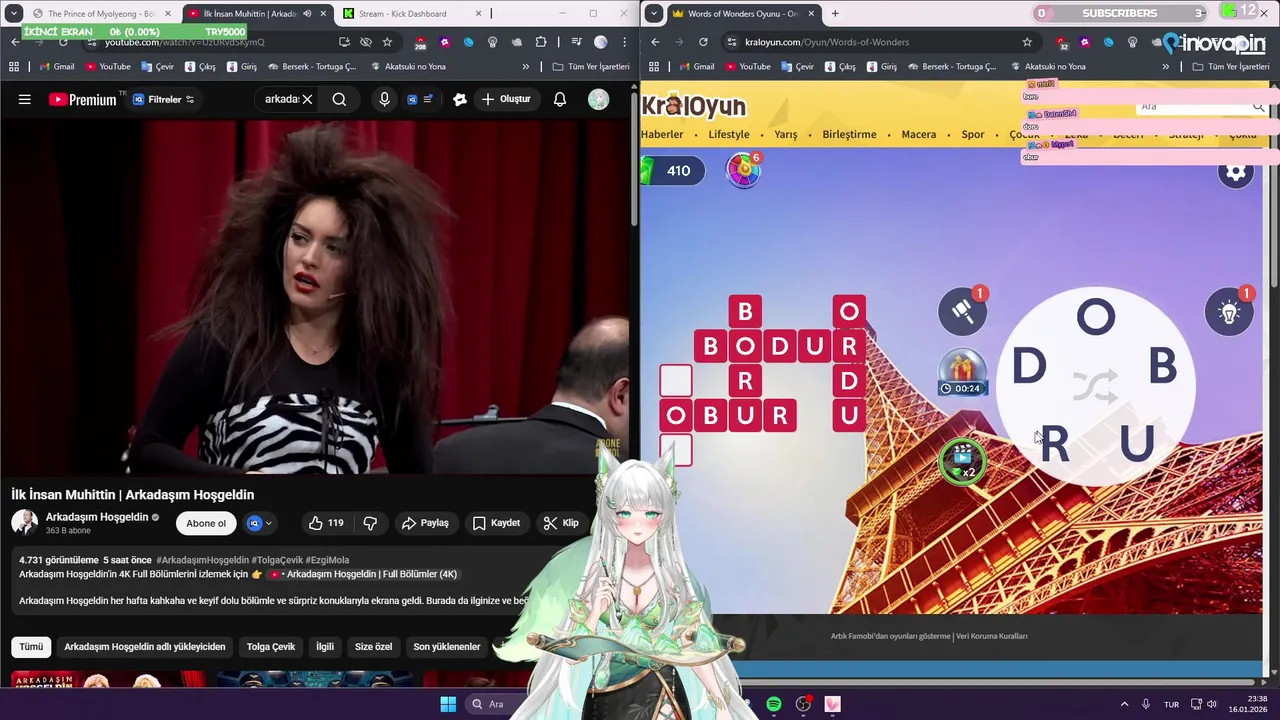Click the YouTube search magnifier button
This screenshot has height=720, width=1280.
pos(339,99)
